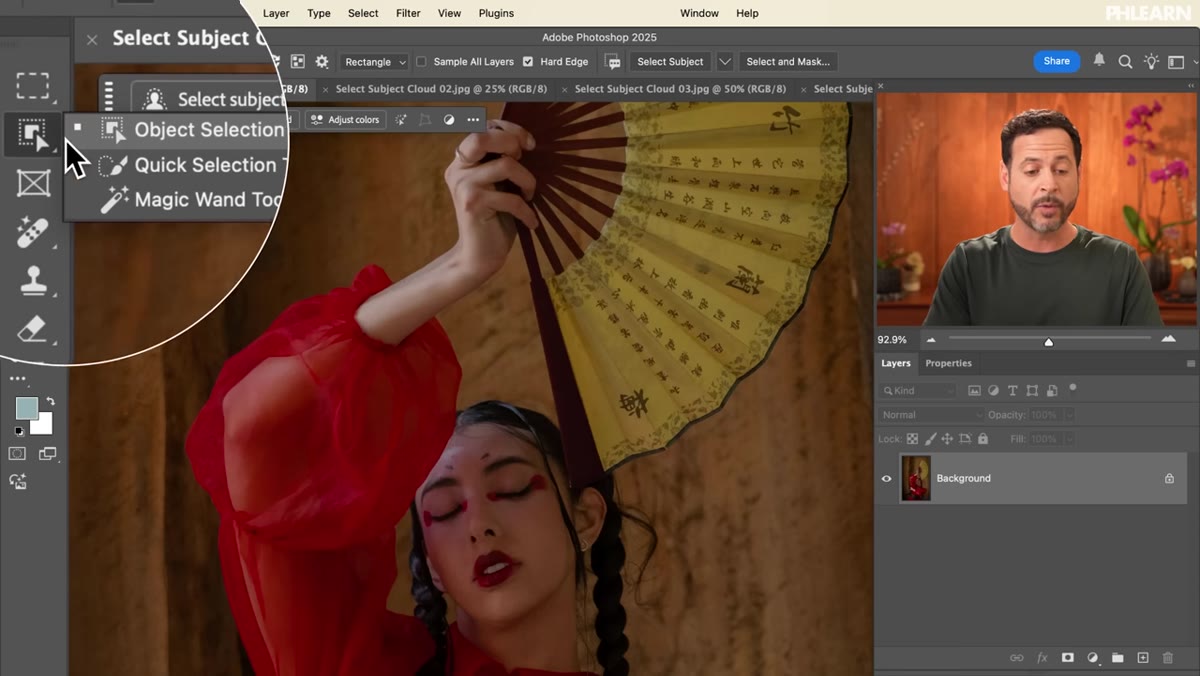This screenshot has width=1200, height=676.
Task: Open the Edit Toolbar three-dots icon
Action: tap(18, 379)
